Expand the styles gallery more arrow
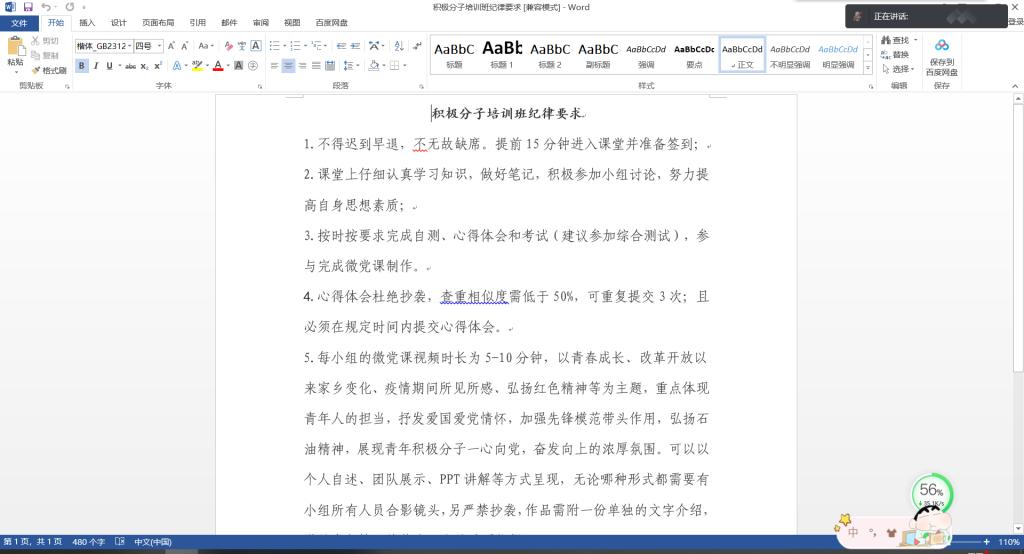This screenshot has width=1024, height=554. tap(868, 67)
